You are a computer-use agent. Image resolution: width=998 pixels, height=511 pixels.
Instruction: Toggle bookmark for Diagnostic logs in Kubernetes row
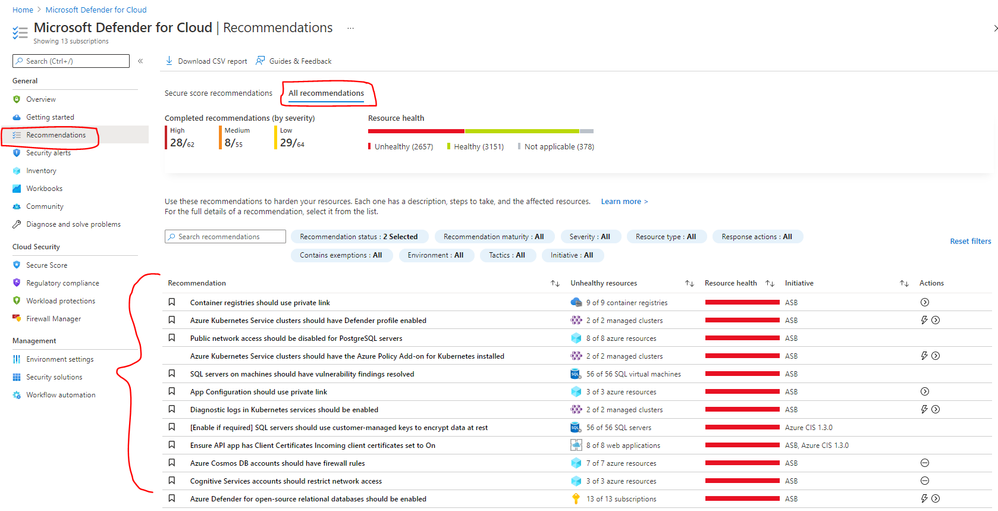[x=171, y=409]
